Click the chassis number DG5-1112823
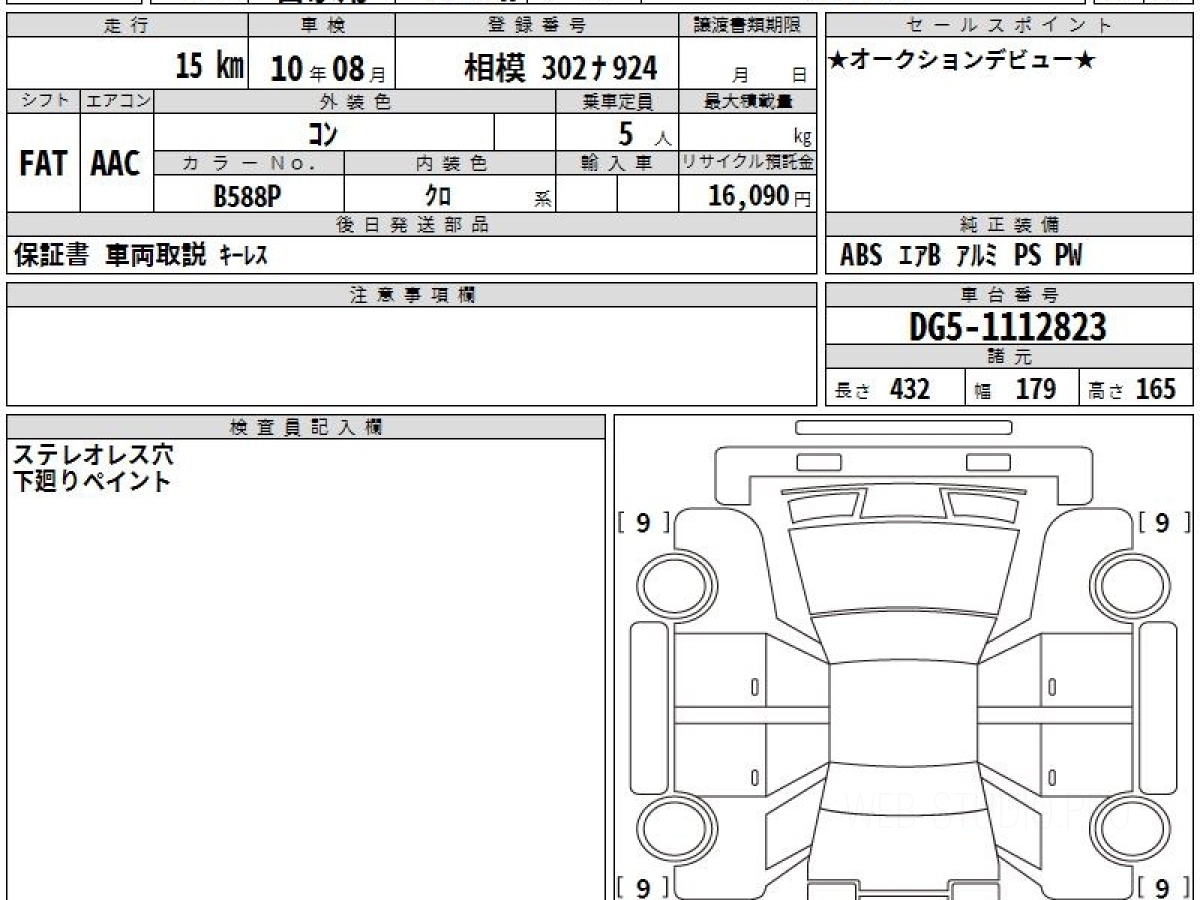1200x900 pixels. [1008, 326]
